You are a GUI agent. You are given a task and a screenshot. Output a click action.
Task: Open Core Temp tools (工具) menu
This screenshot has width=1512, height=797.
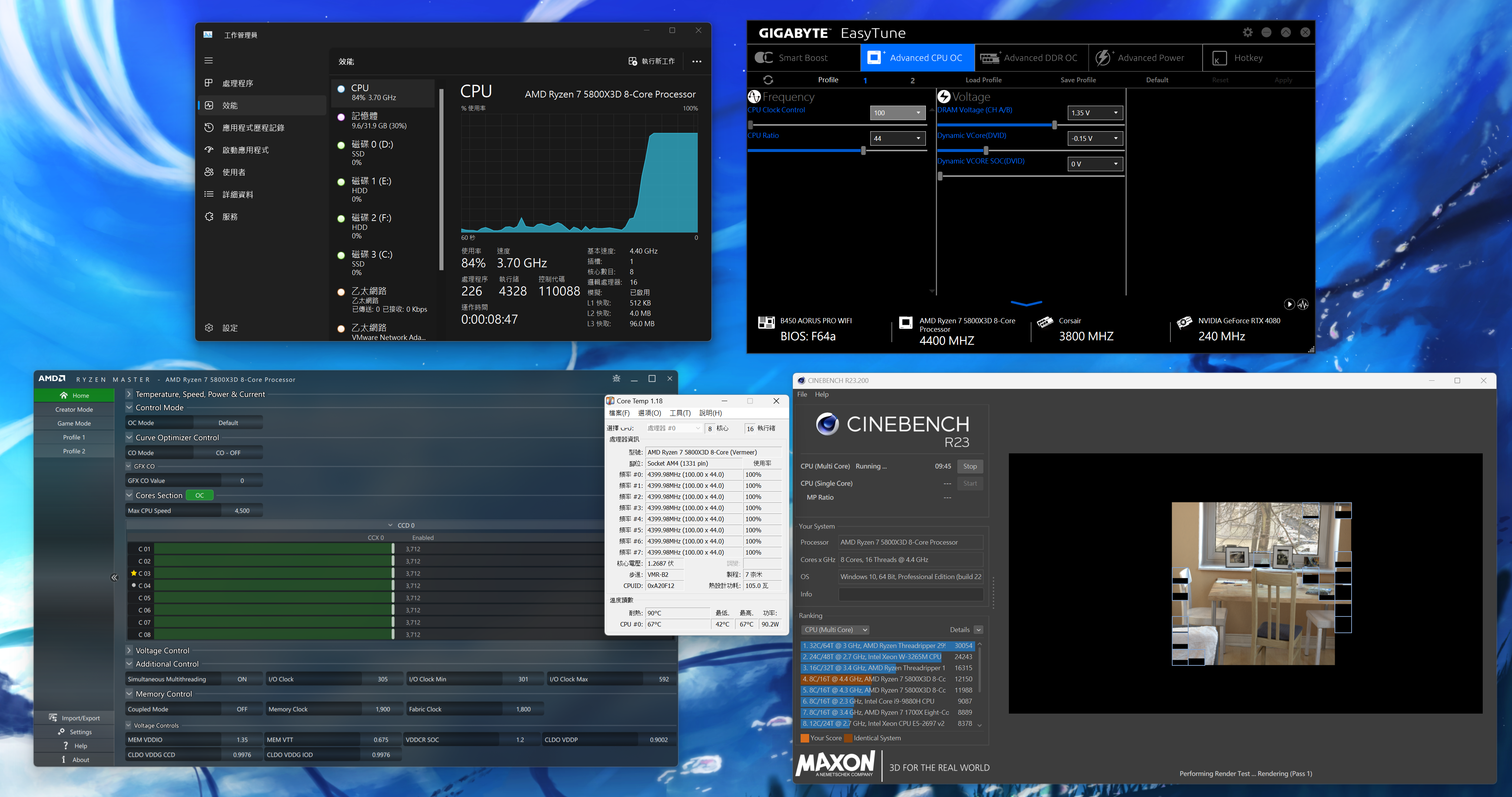680,413
